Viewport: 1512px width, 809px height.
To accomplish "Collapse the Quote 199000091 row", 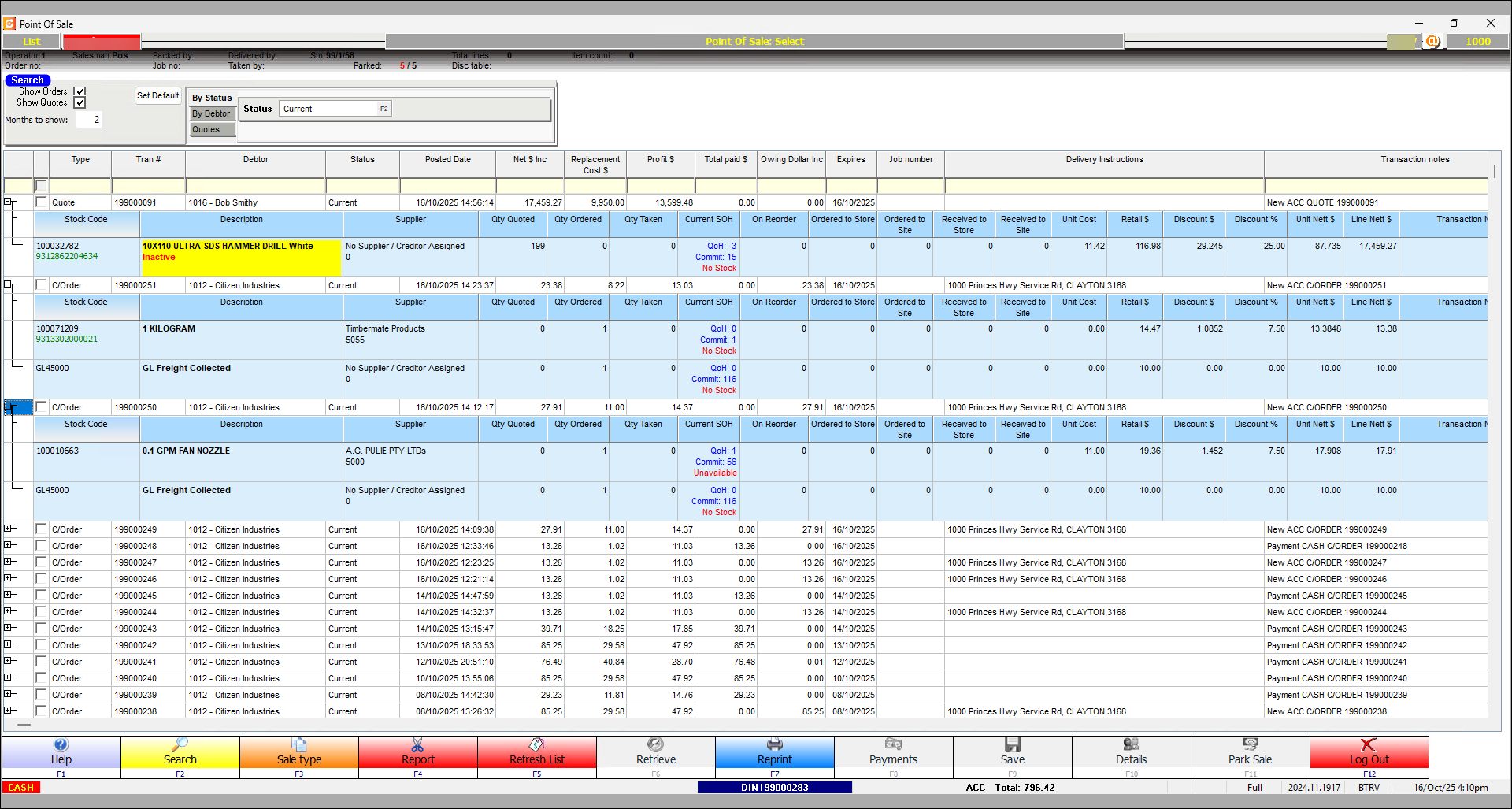I will coord(8,200).
